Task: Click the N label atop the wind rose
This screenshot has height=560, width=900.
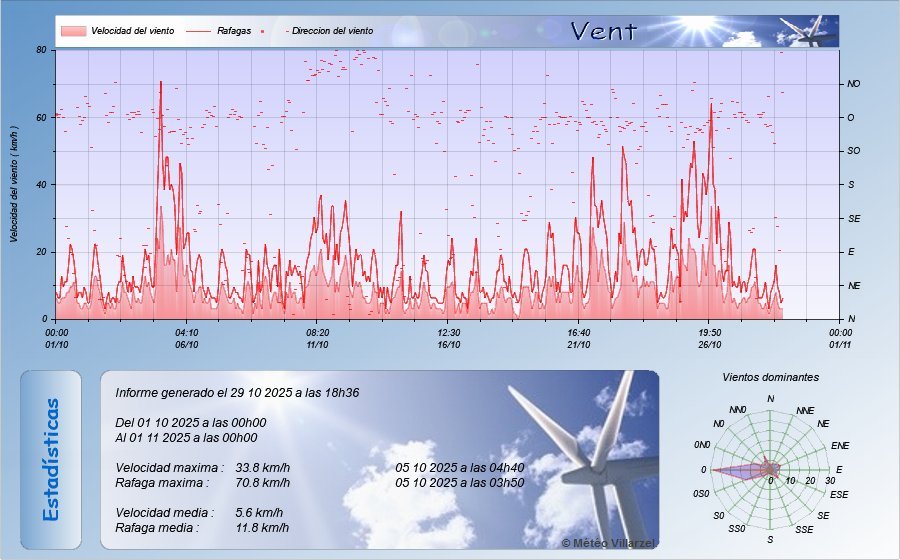Action: (x=770, y=399)
